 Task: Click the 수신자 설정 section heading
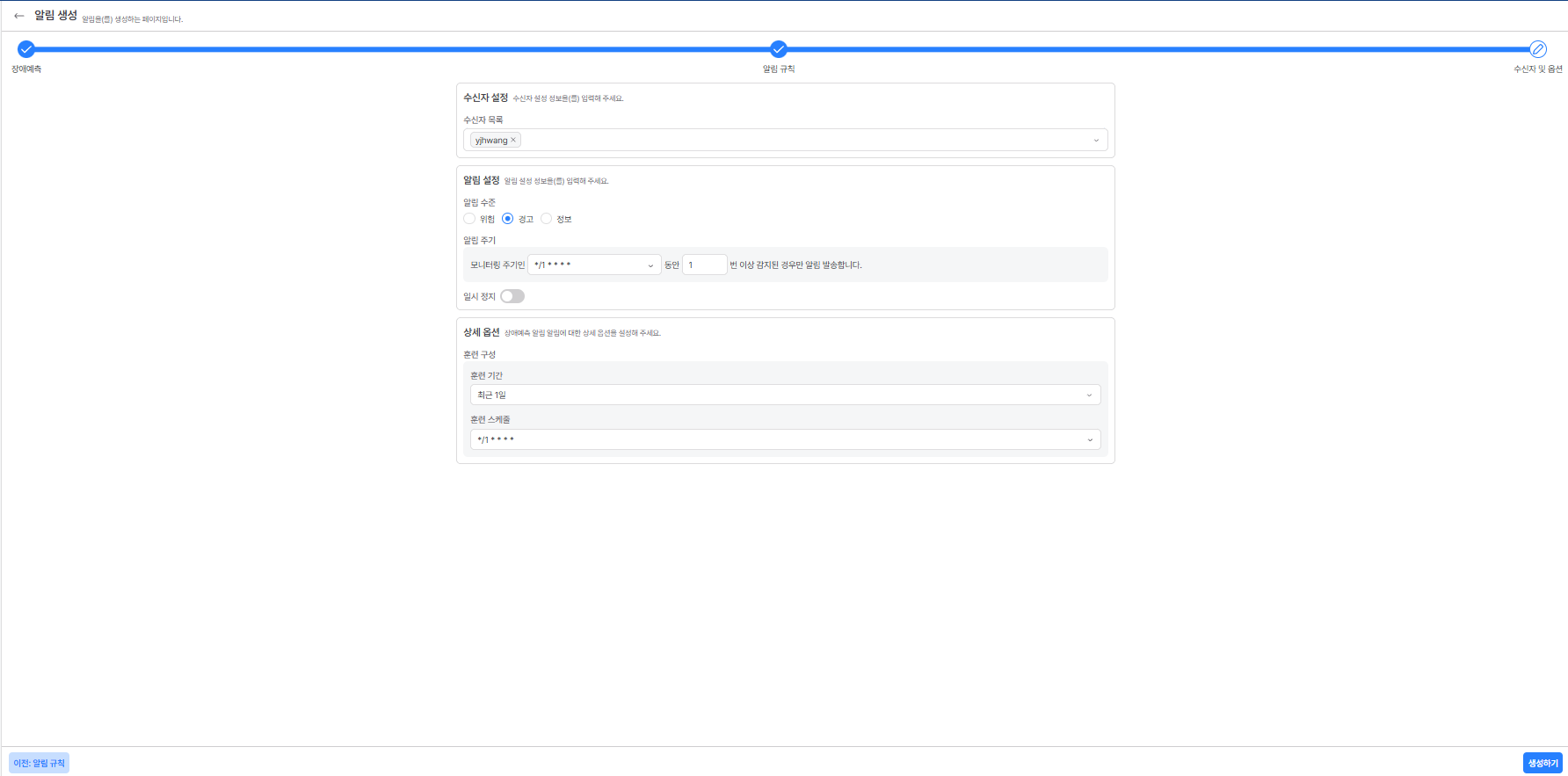[486, 98]
